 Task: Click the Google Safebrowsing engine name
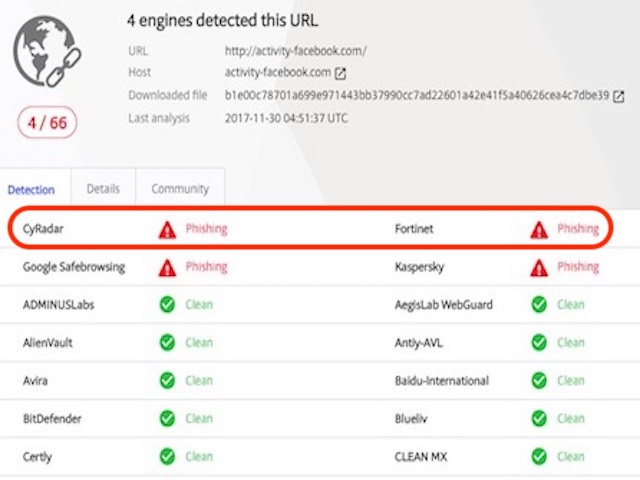pos(74,267)
